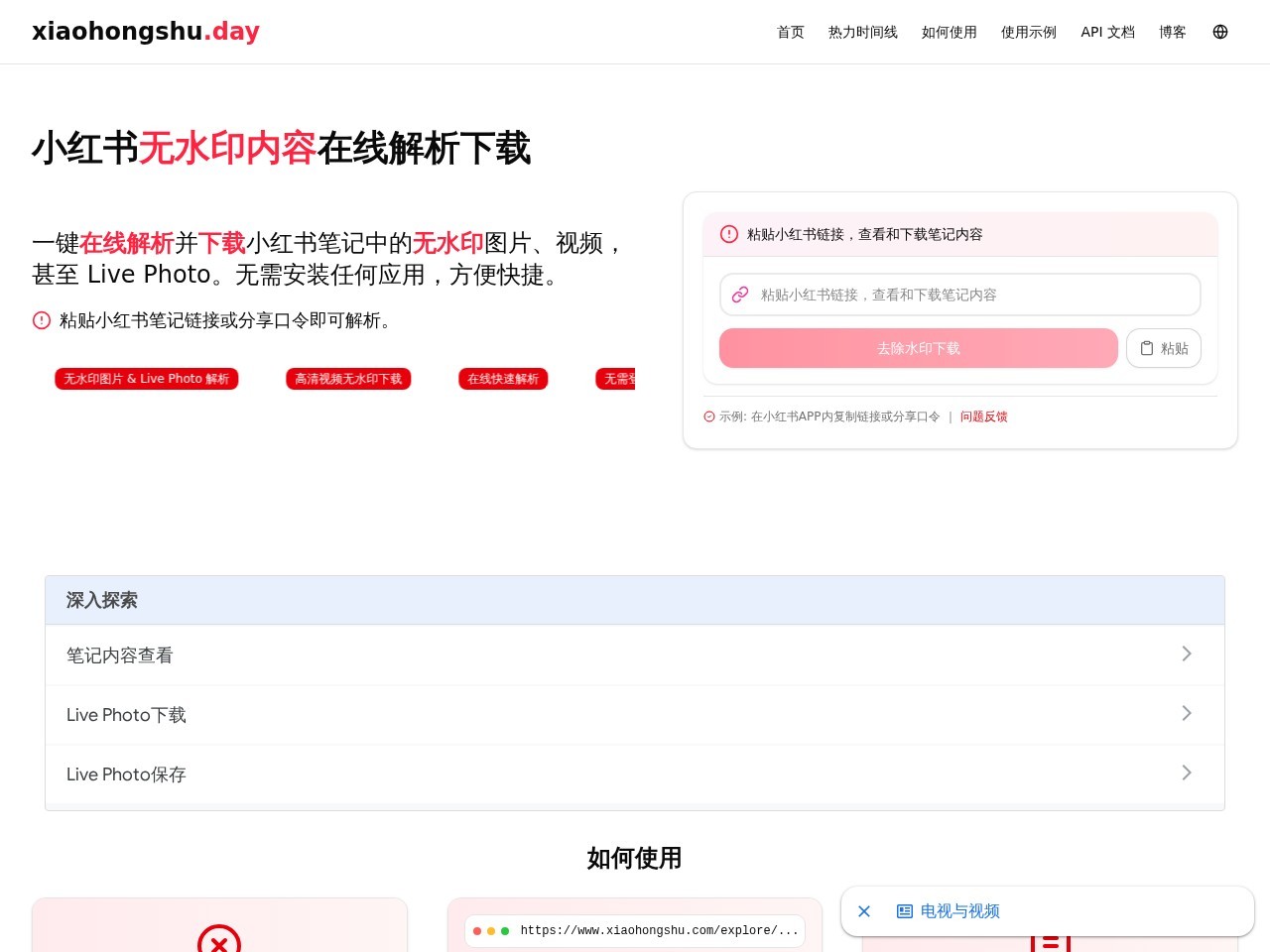Screen dimensions: 1270x952
Task: Open 热力时间线 nav item
Action: [x=863, y=32]
